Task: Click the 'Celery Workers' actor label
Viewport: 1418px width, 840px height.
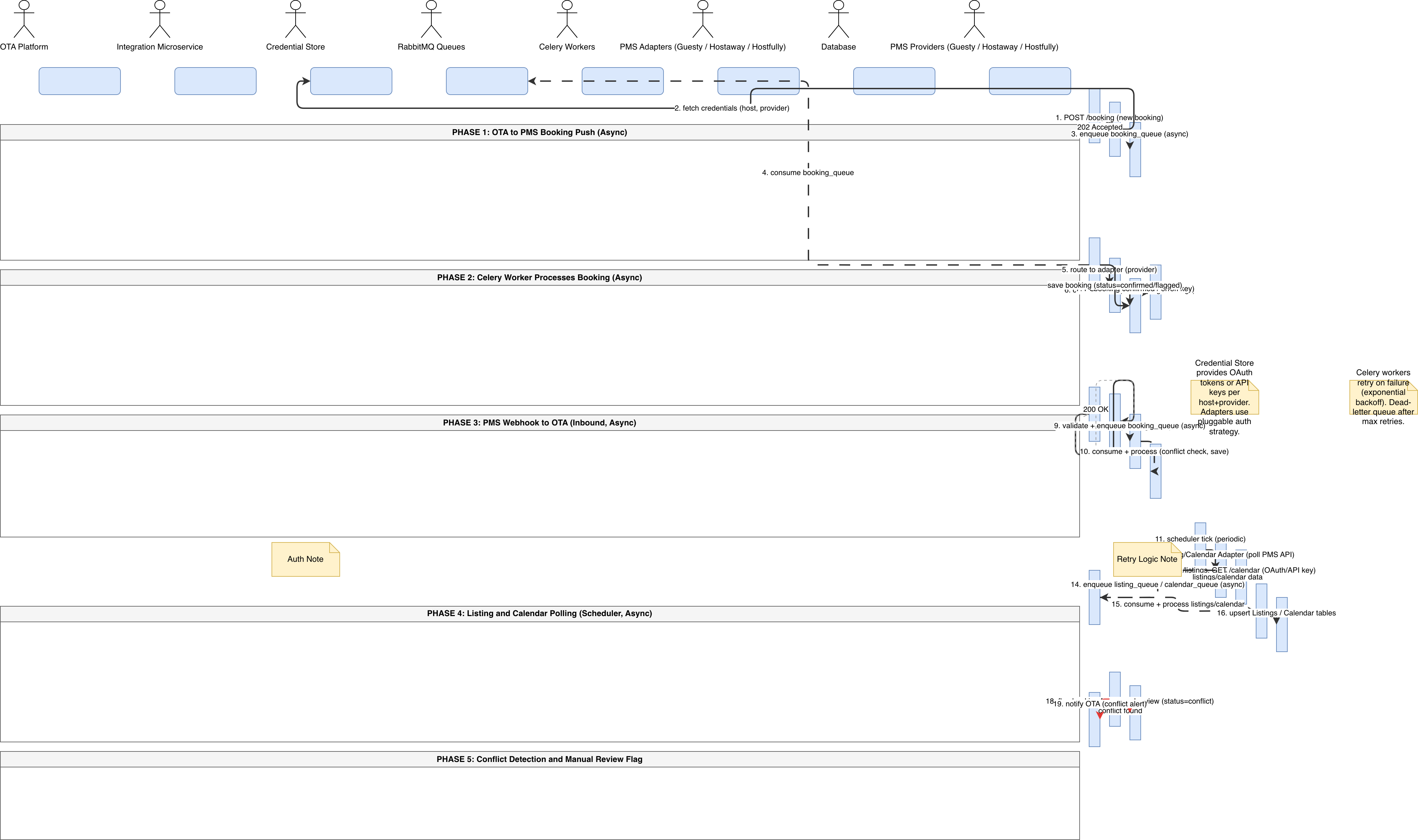Action: coord(567,47)
